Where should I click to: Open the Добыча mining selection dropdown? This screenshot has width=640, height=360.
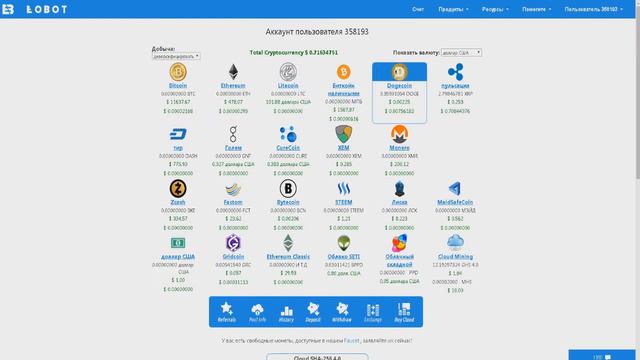click(176, 56)
